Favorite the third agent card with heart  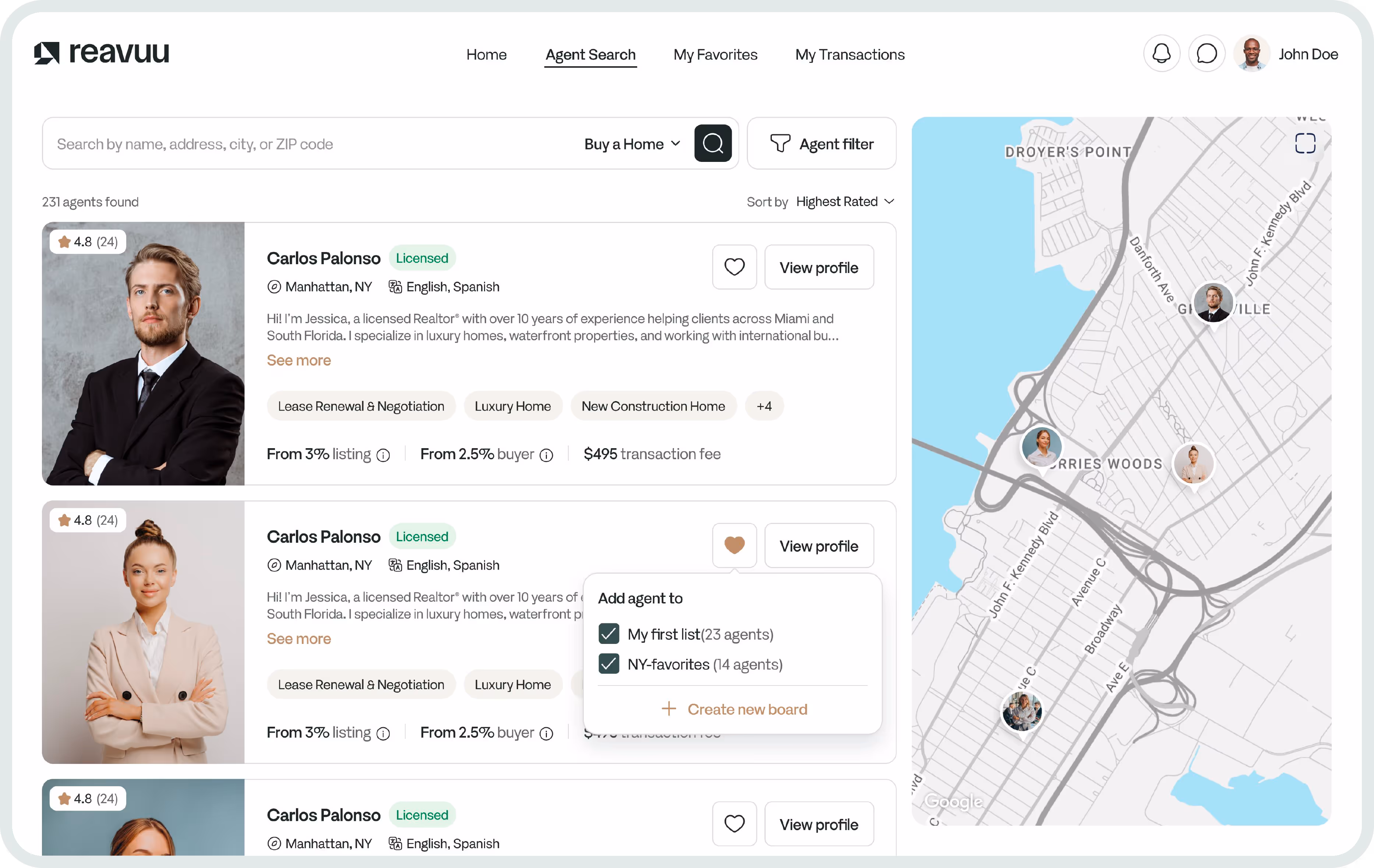pyautogui.click(x=734, y=823)
